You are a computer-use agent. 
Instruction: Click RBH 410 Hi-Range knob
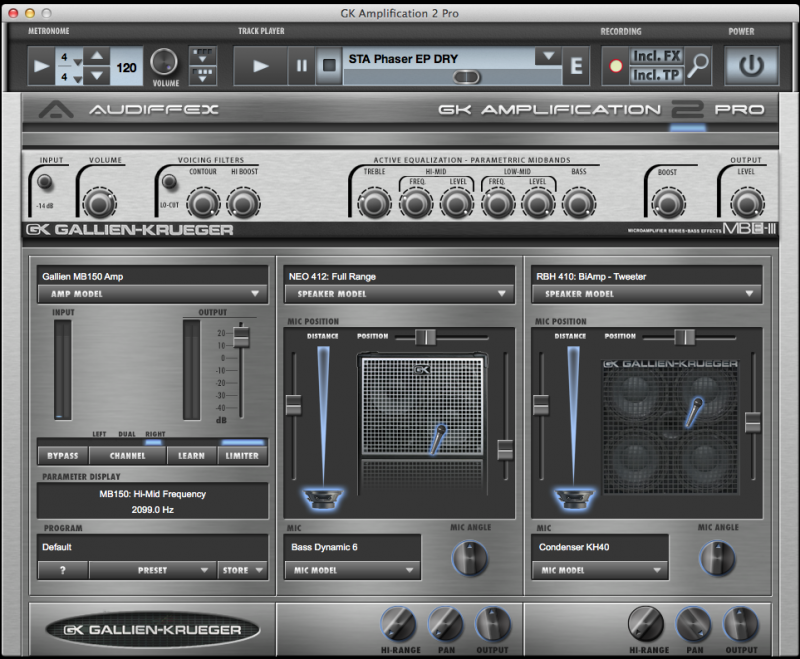click(x=646, y=623)
